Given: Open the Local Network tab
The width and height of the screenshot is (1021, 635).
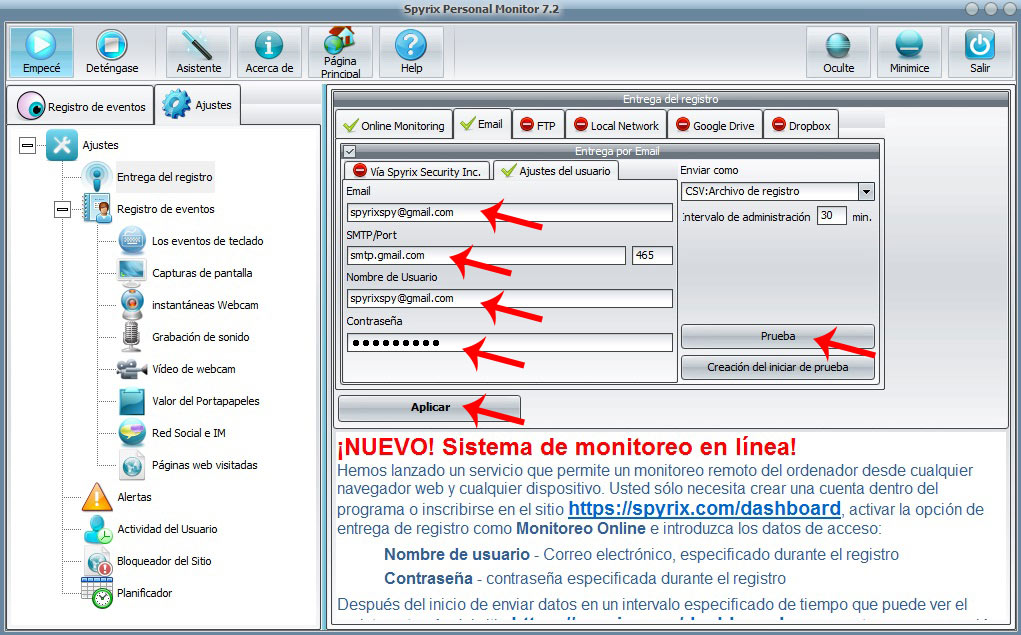Looking at the screenshot, I should click(x=616, y=125).
